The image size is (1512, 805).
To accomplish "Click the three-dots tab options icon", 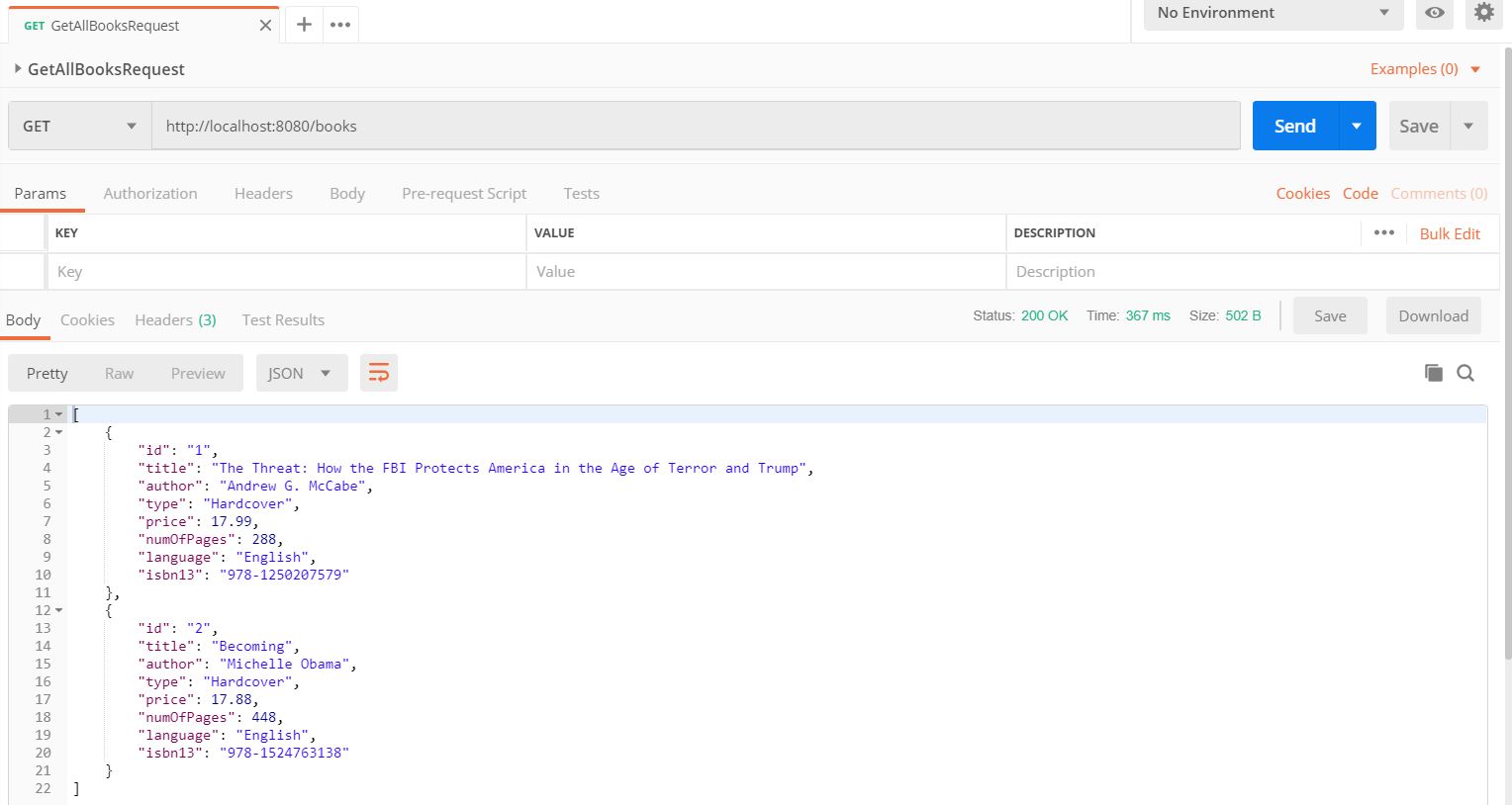I will (x=340, y=25).
